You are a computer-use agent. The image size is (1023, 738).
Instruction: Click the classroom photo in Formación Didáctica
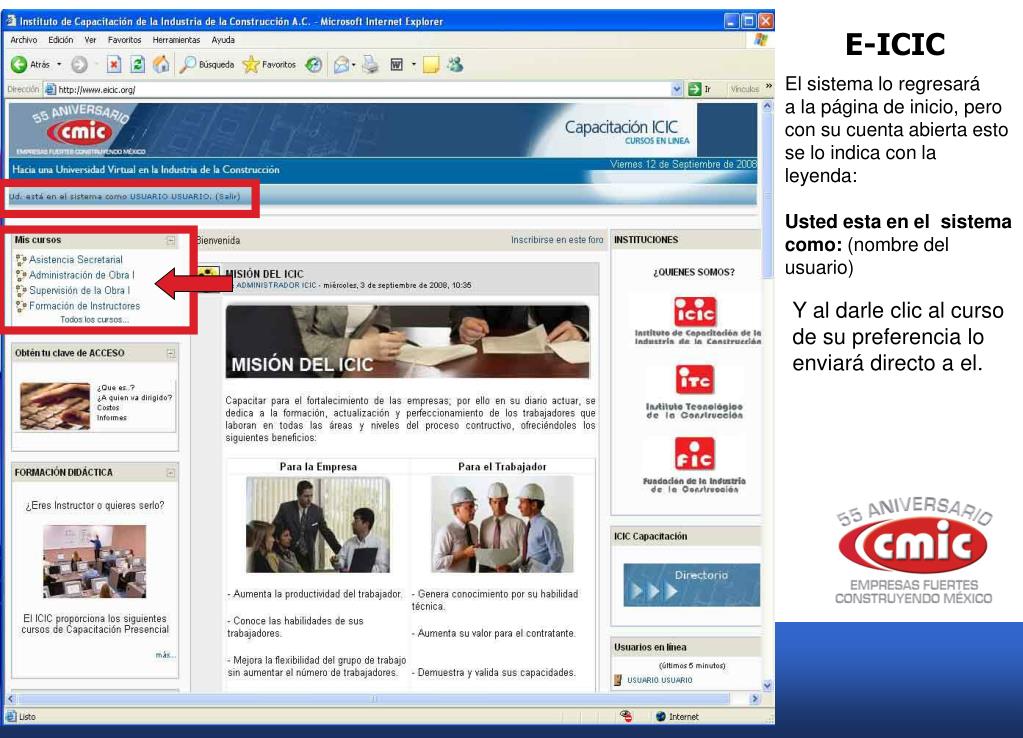pyautogui.click(x=95, y=561)
